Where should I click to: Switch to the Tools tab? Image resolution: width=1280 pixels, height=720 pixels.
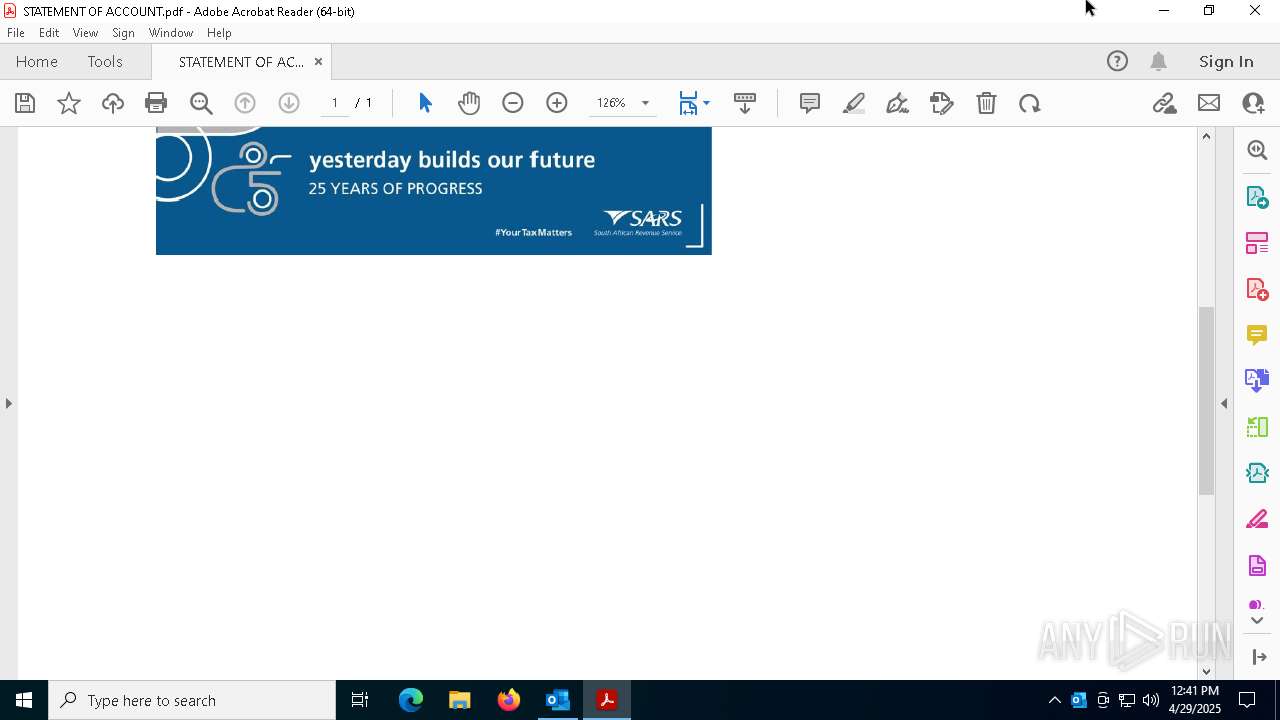pyautogui.click(x=105, y=61)
